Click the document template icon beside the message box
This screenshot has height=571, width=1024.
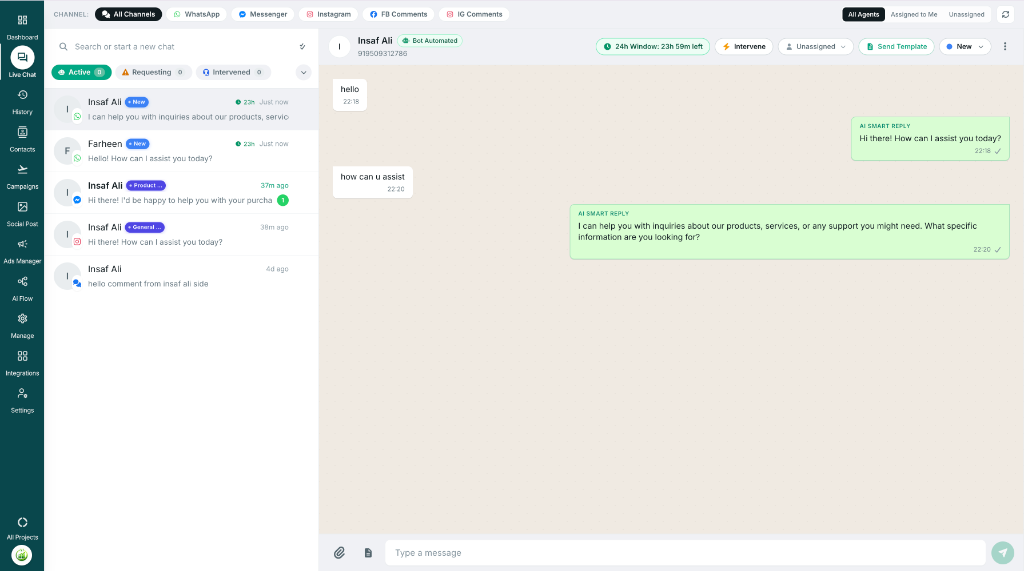click(368, 553)
